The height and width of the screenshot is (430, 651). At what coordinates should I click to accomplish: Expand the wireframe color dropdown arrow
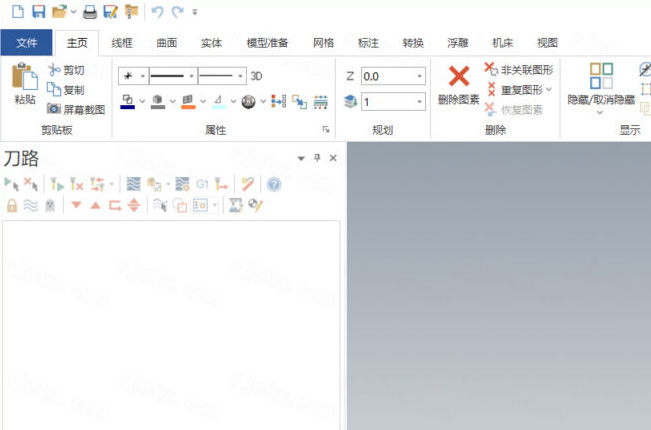tap(142, 101)
